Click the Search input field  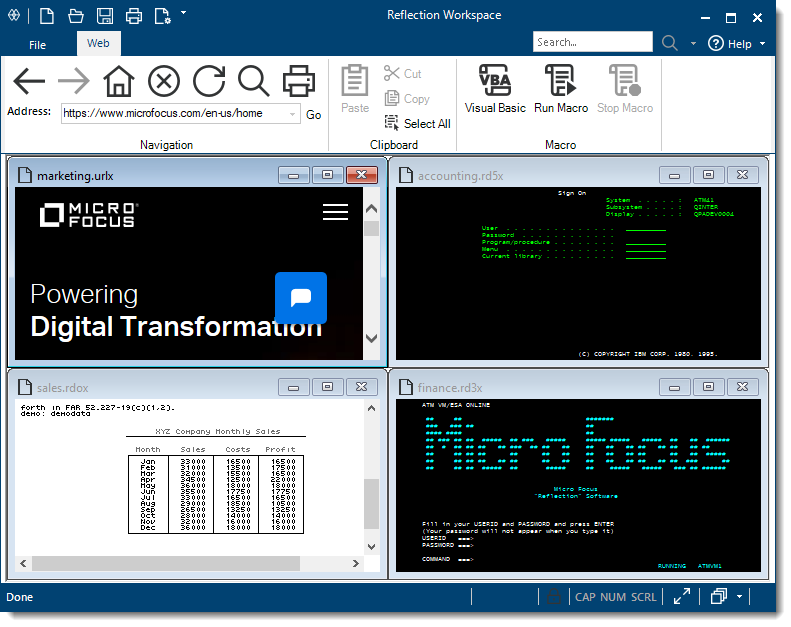coord(592,42)
